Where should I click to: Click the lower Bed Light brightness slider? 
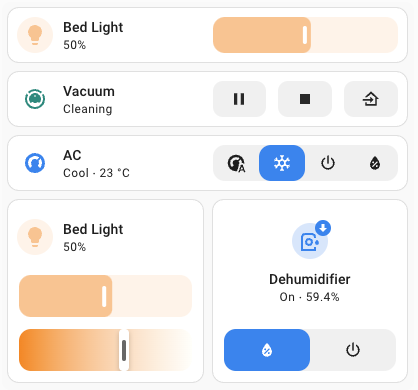click(x=105, y=296)
